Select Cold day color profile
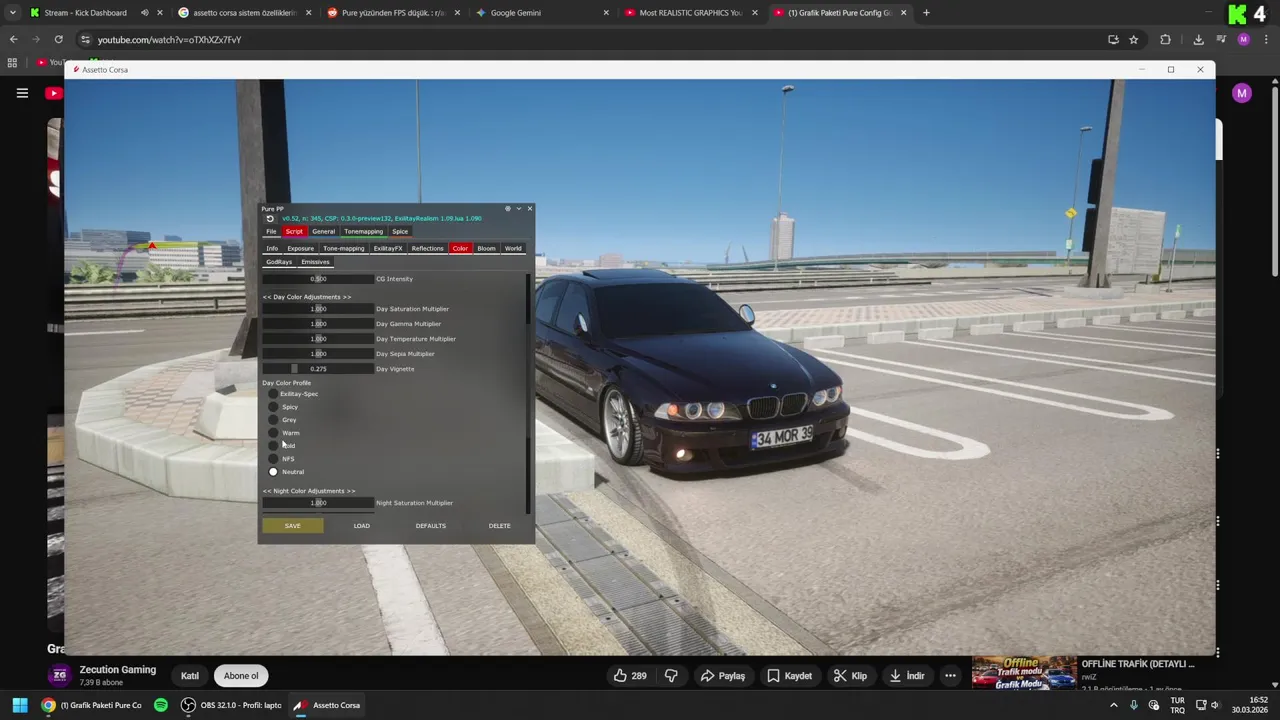1280x720 pixels. 273,446
